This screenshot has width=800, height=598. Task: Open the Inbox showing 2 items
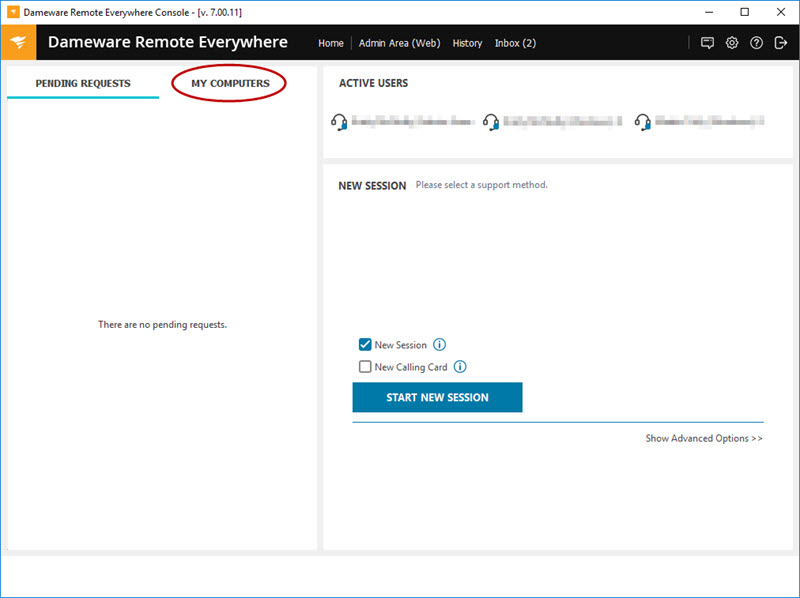515,43
